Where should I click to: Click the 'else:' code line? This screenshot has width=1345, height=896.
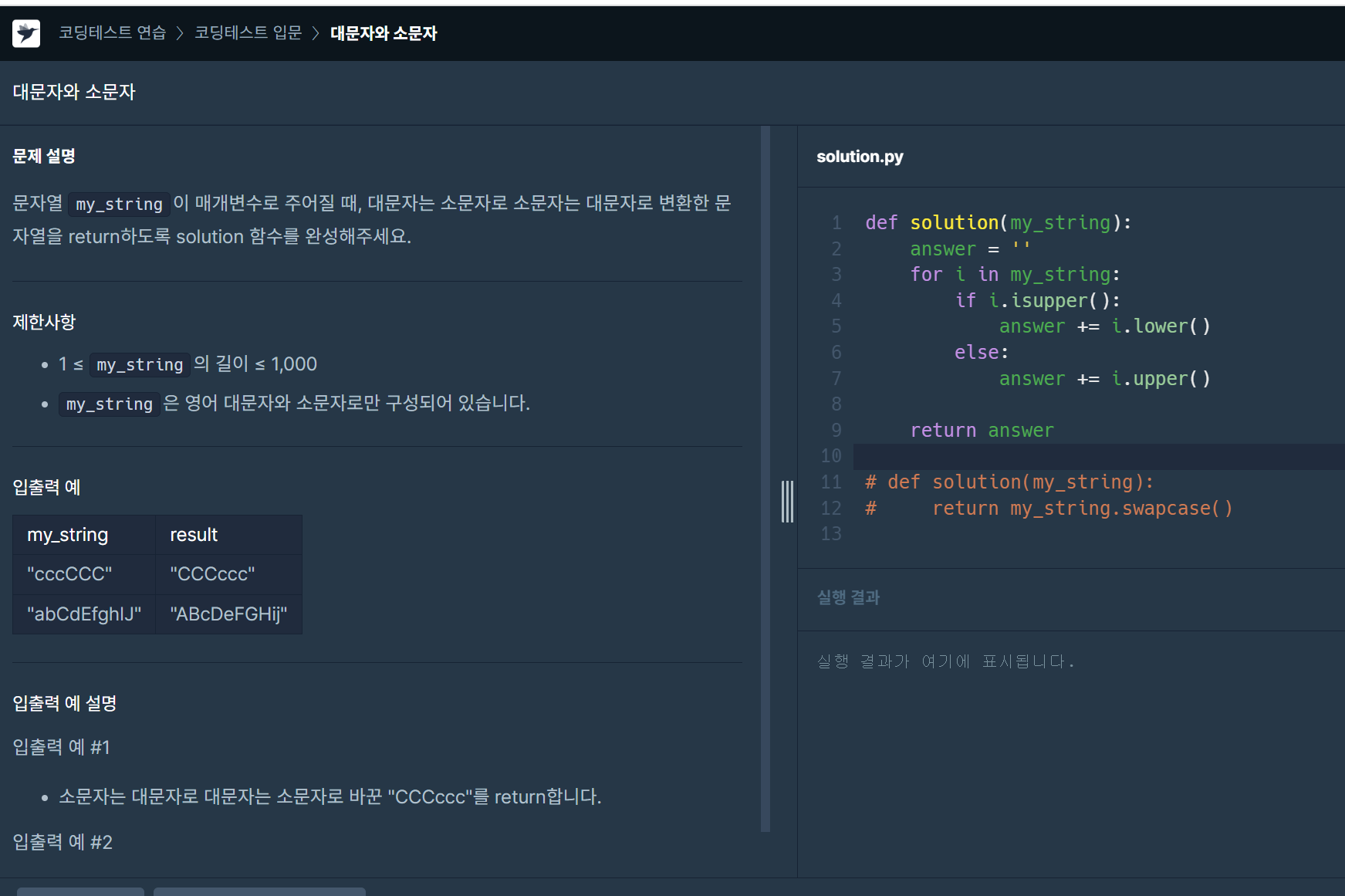click(982, 353)
